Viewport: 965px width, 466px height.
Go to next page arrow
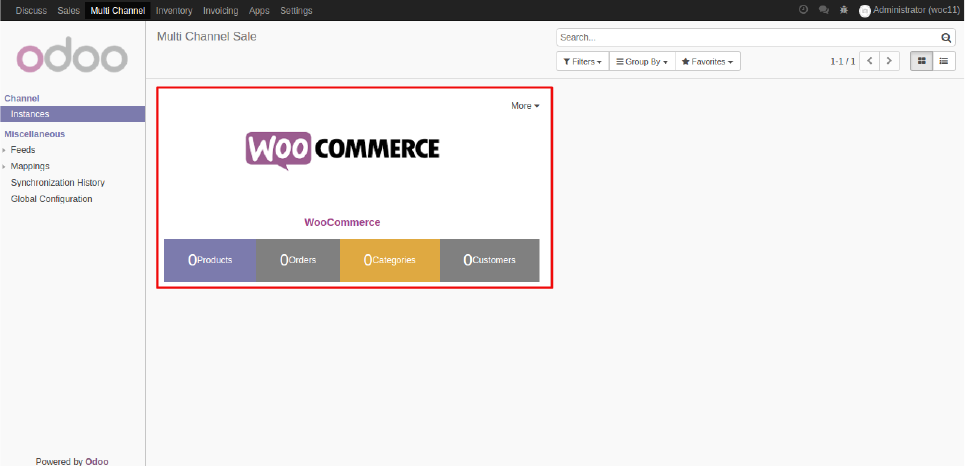point(889,62)
